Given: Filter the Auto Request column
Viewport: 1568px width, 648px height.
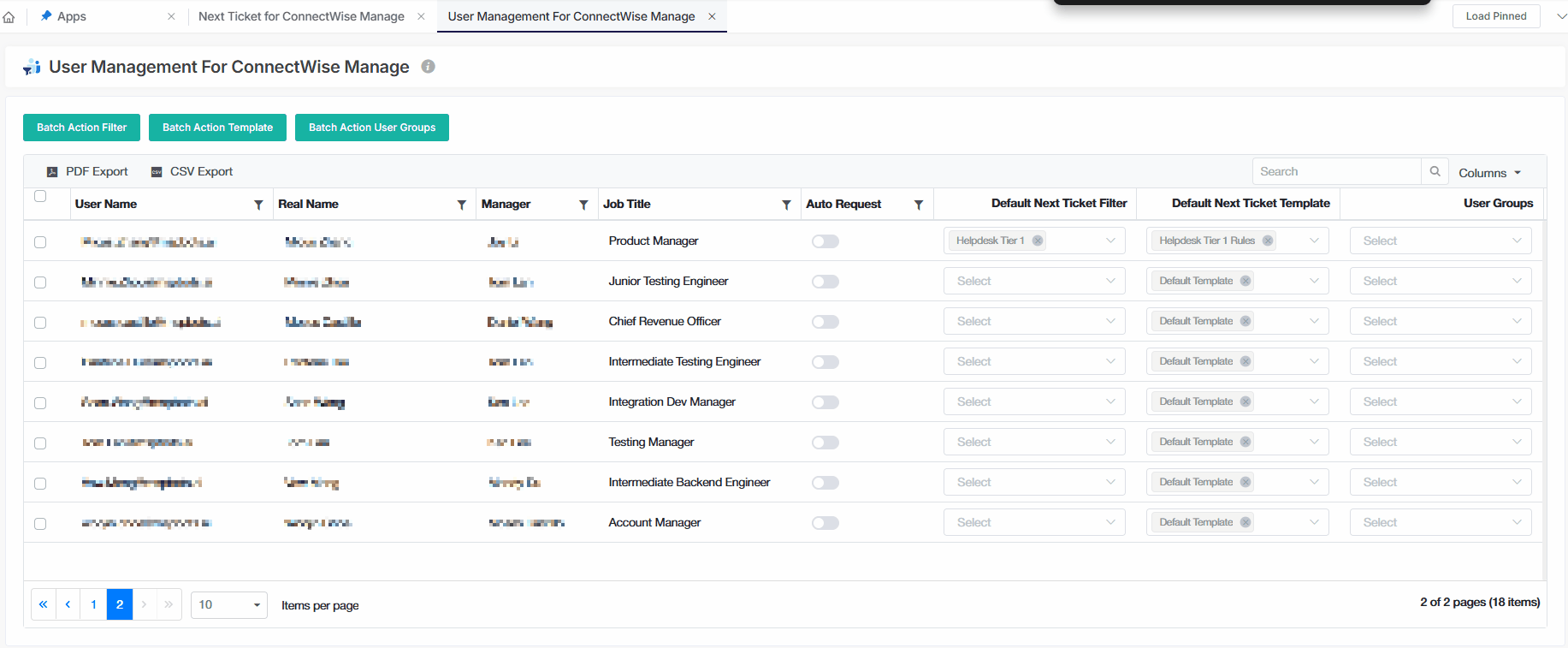Looking at the screenshot, I should [x=919, y=205].
